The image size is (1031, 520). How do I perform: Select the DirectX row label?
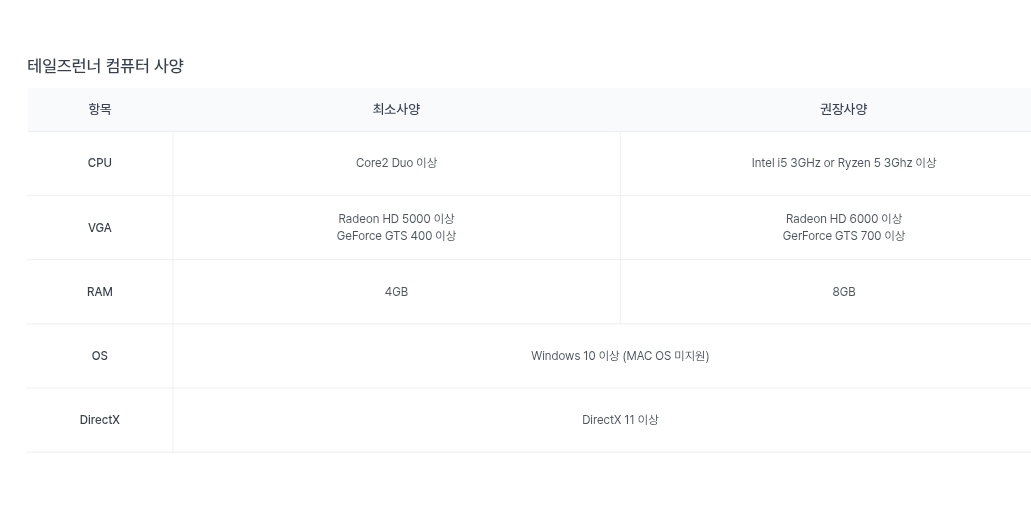tap(100, 419)
